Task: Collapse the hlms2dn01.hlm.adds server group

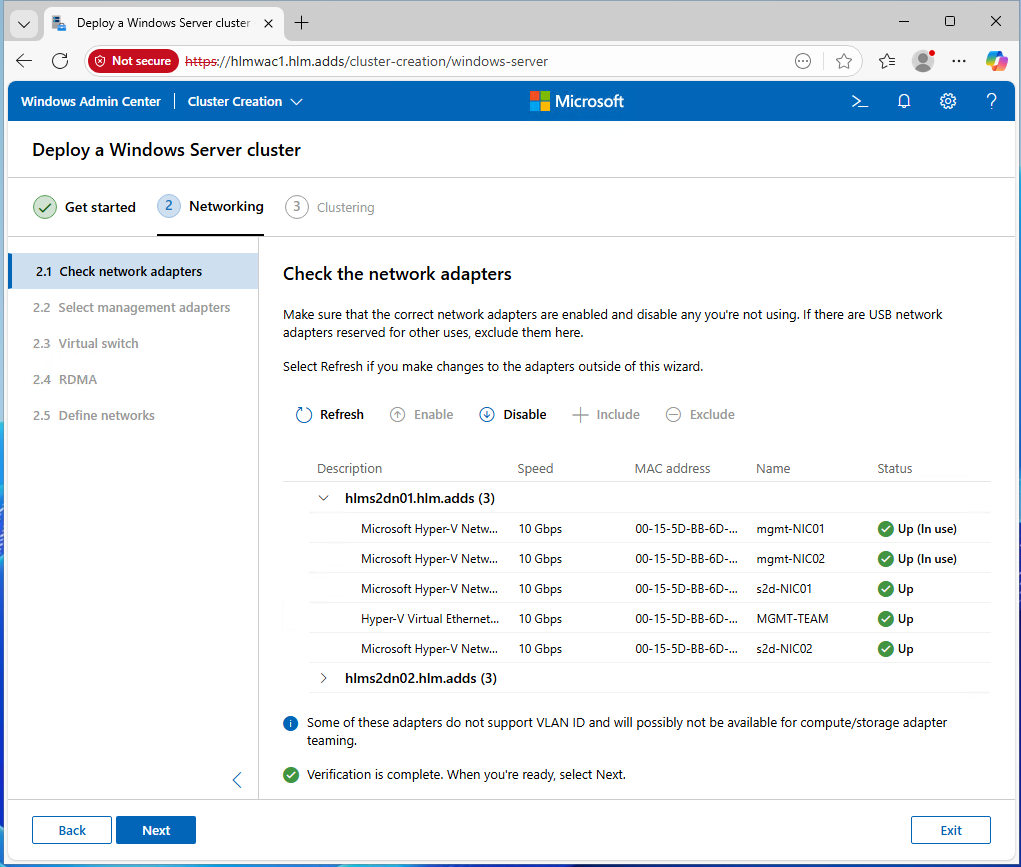Action: click(x=323, y=498)
